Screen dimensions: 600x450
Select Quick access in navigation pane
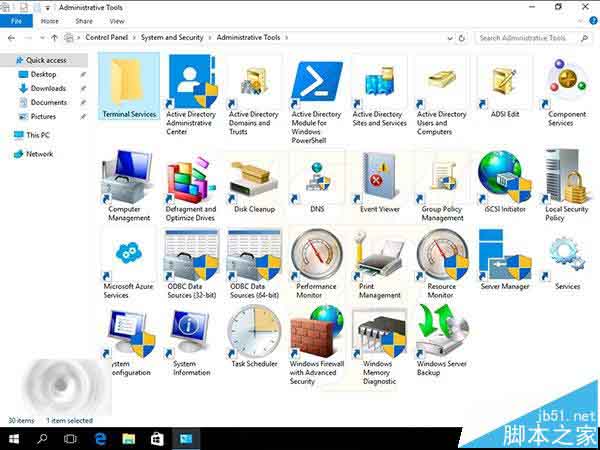pos(44,60)
